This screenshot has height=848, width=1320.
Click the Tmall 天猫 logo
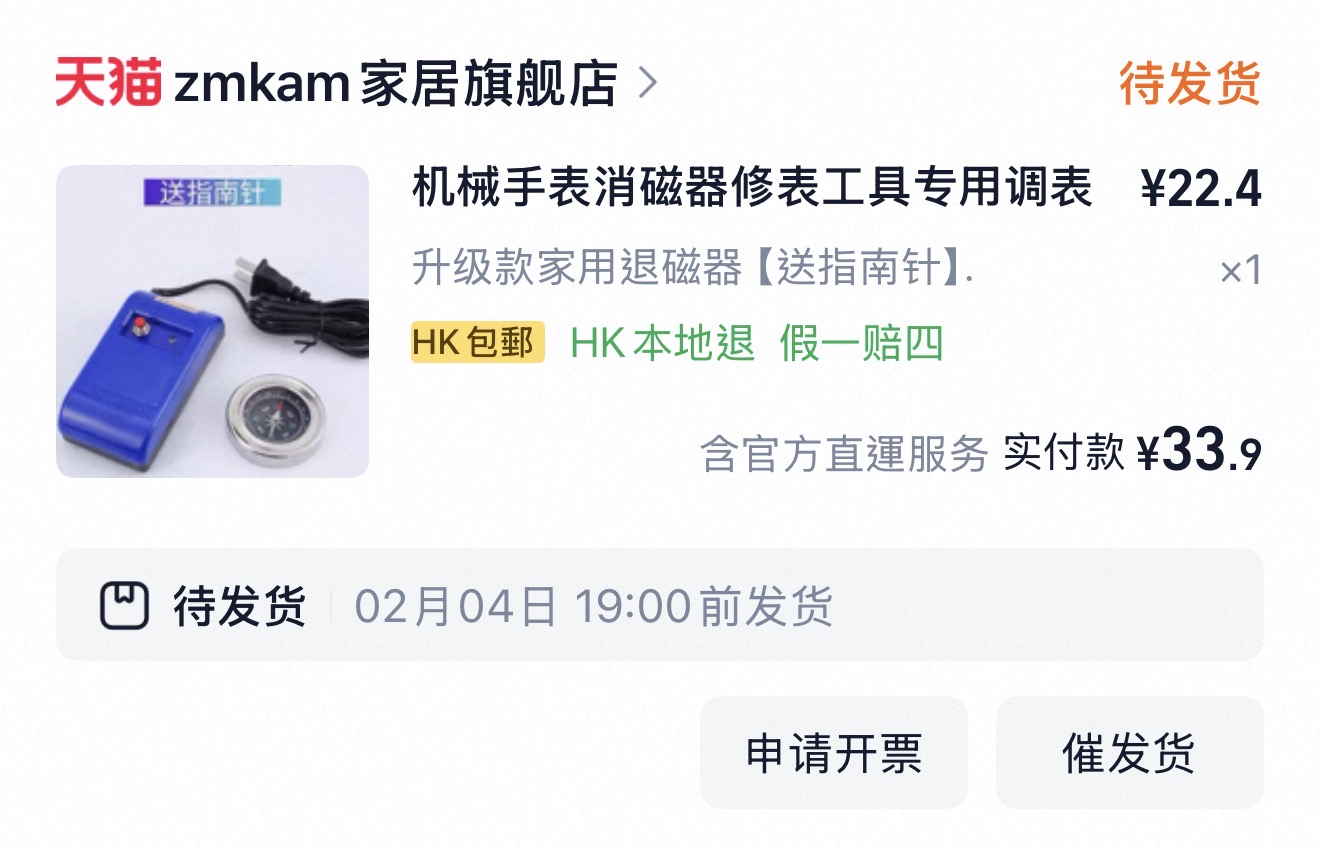pos(108,83)
